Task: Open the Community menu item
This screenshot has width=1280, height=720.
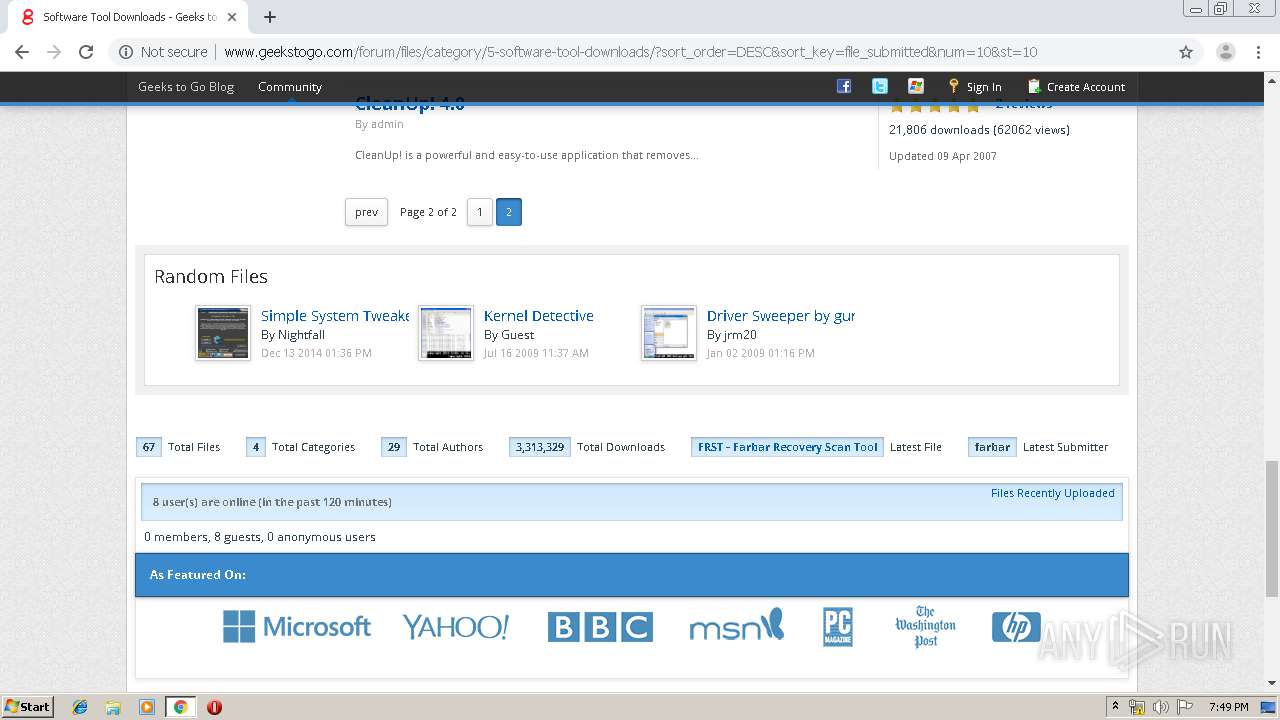Action: pos(290,87)
